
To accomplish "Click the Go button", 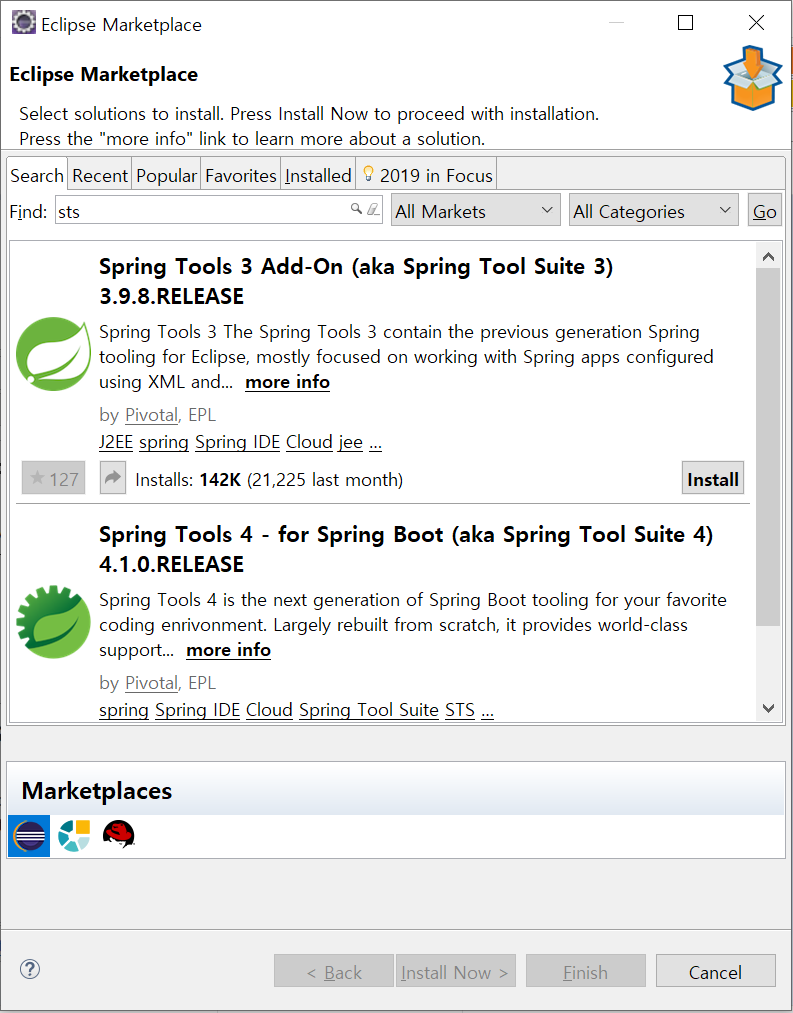I will click(x=765, y=211).
